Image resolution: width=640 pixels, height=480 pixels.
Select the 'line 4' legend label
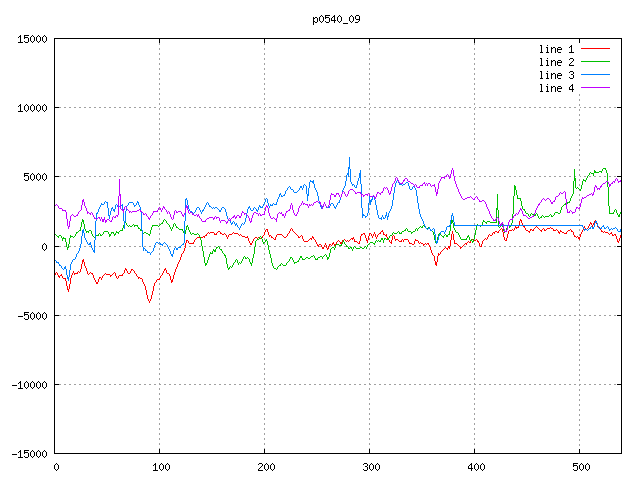(556, 88)
